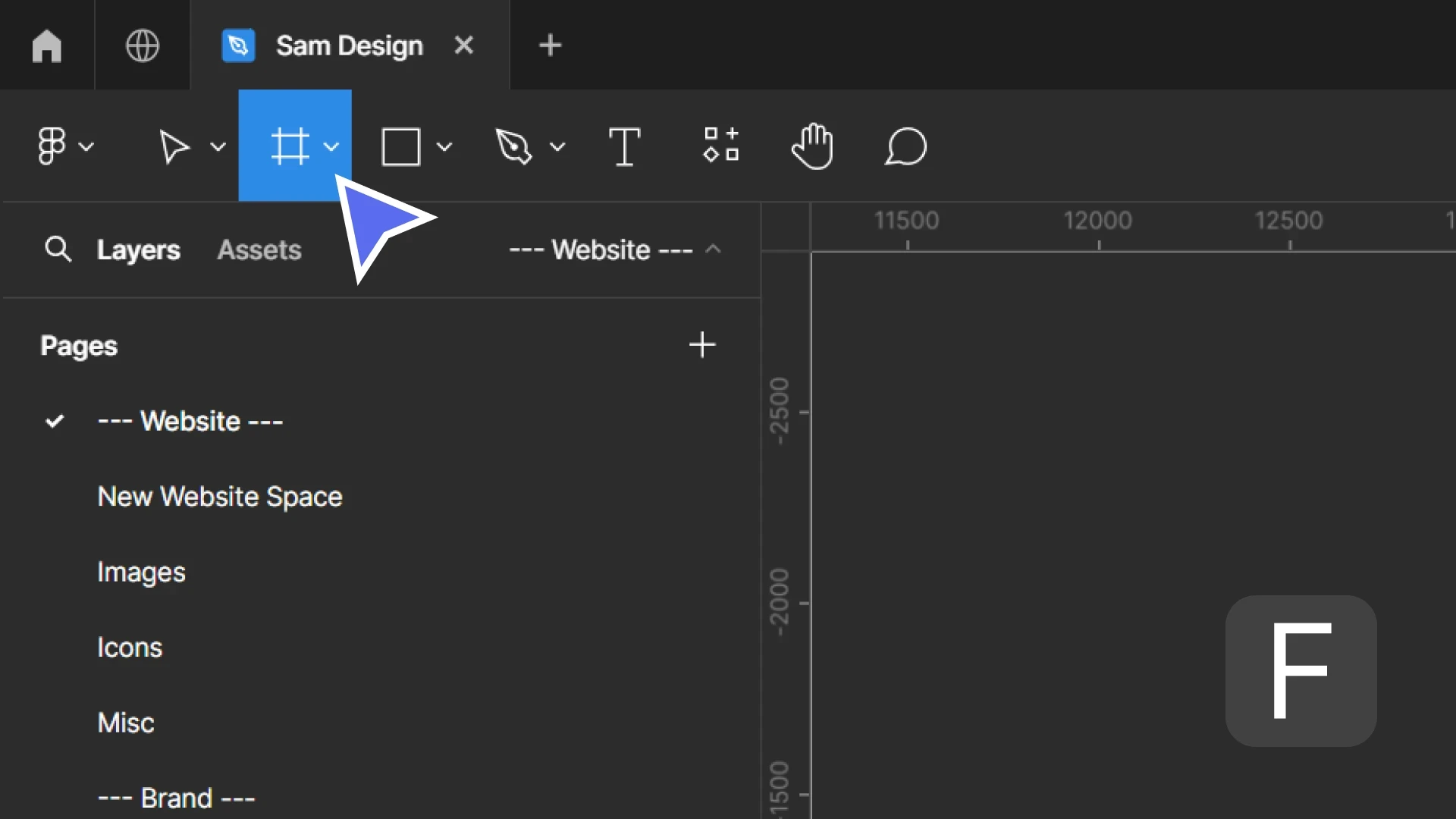Expand the Pen tool dropdown
This screenshot has width=1456, height=819.
[x=559, y=147]
